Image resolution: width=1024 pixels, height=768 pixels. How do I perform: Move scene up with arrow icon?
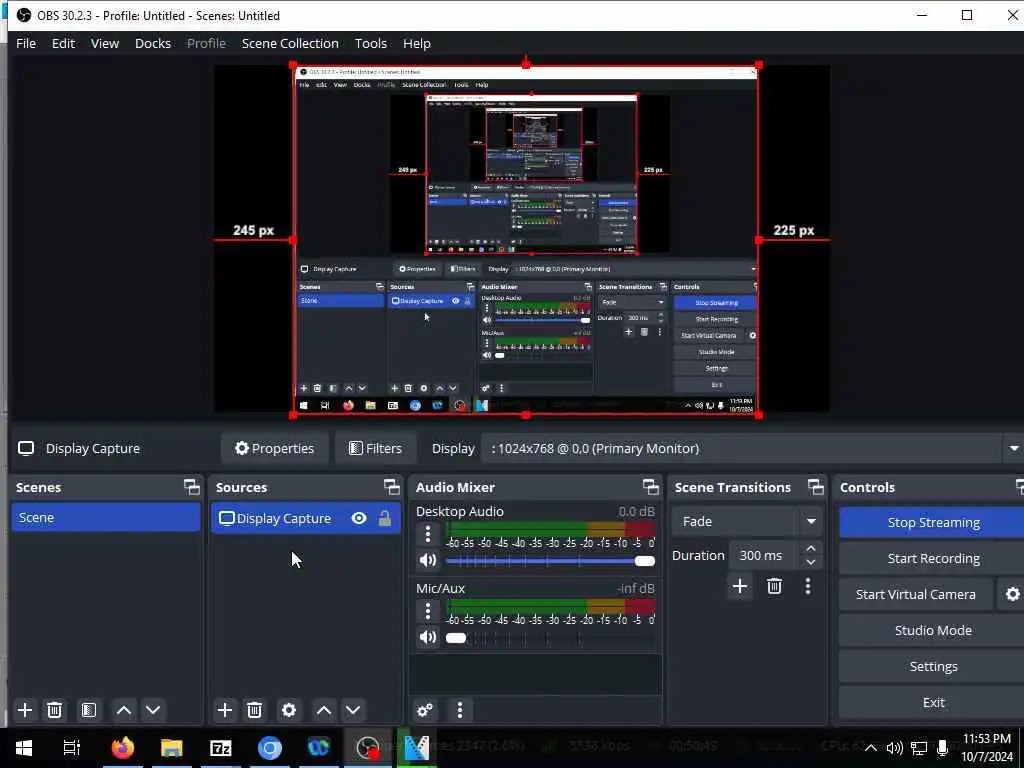124,710
